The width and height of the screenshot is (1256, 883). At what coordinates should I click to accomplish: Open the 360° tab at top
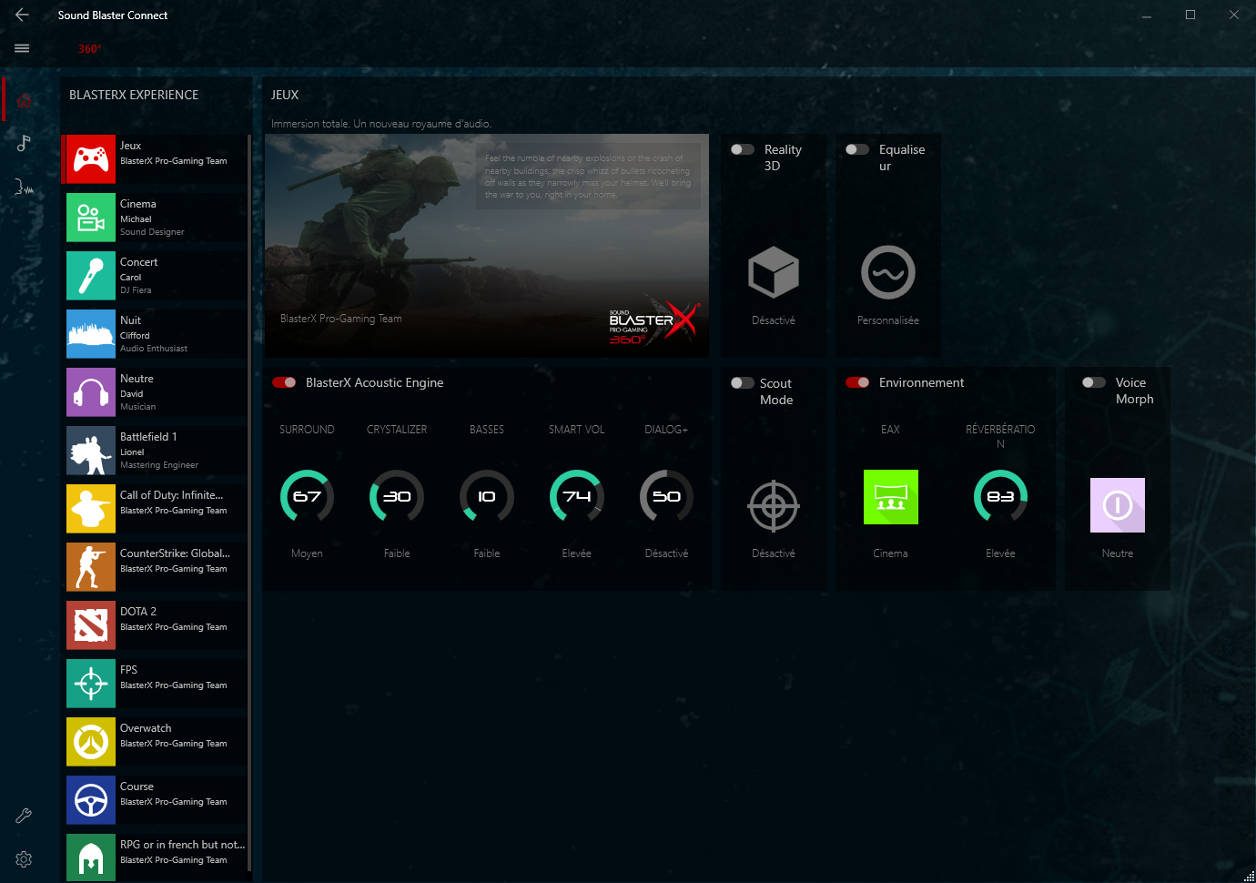(90, 49)
